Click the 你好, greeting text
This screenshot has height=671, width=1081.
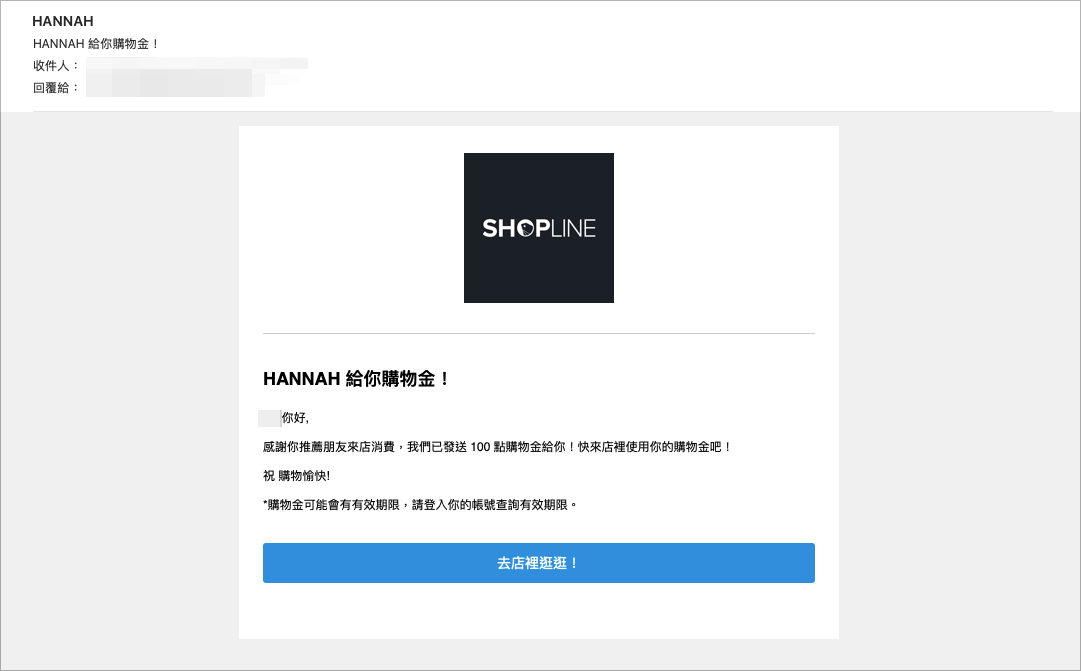pos(295,418)
